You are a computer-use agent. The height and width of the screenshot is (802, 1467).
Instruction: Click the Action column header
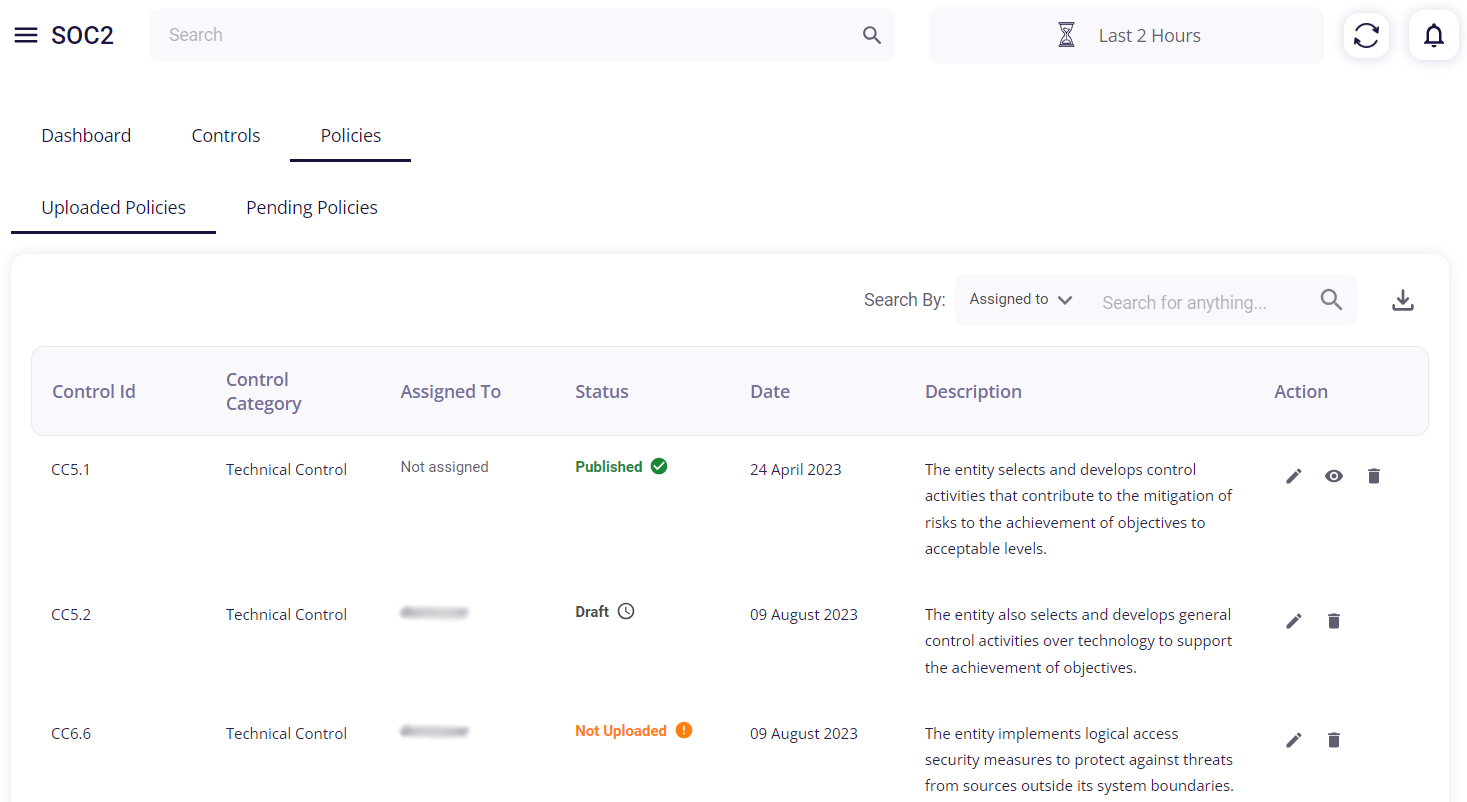[x=1301, y=391]
